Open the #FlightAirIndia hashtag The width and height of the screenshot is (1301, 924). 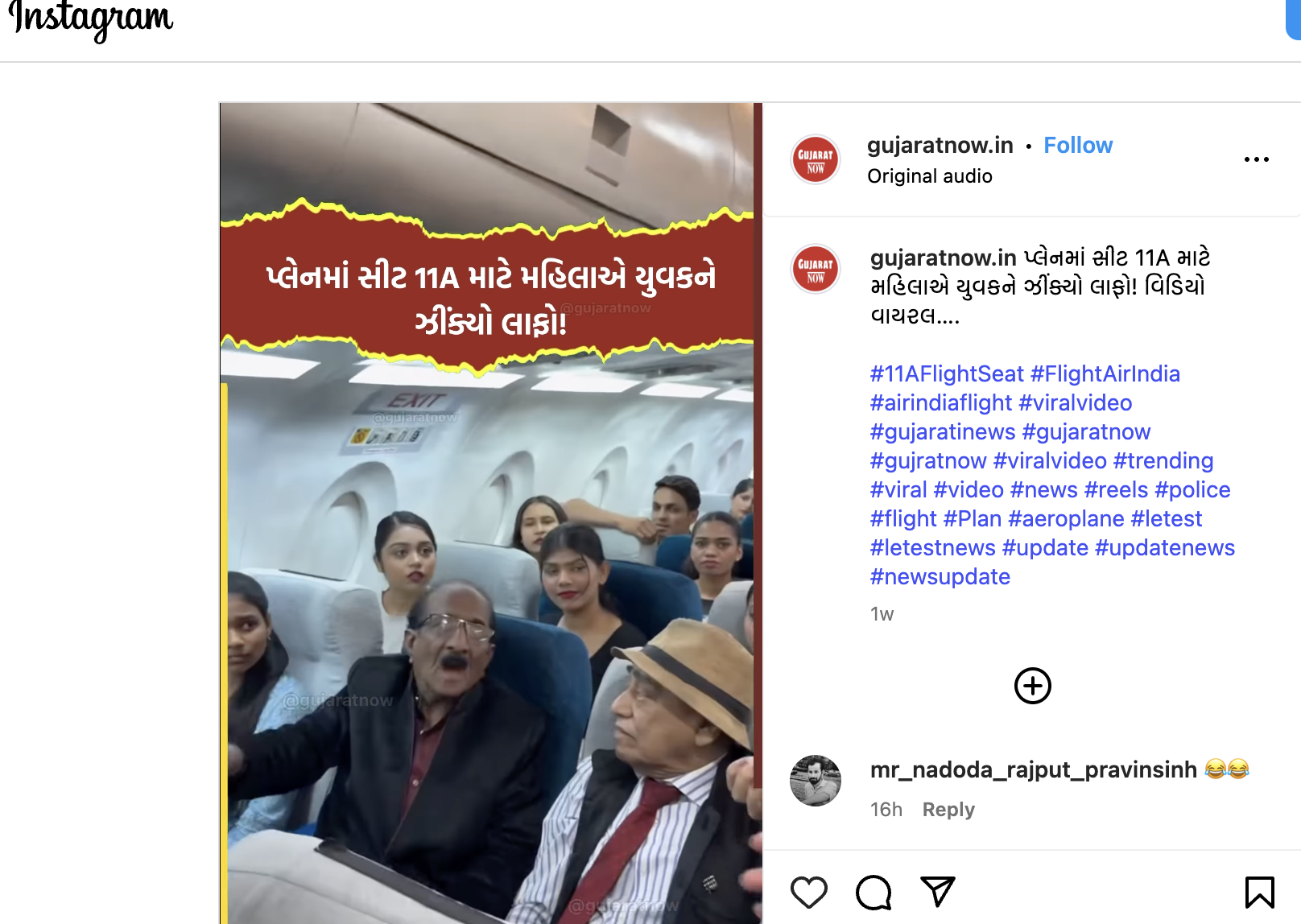(1105, 374)
